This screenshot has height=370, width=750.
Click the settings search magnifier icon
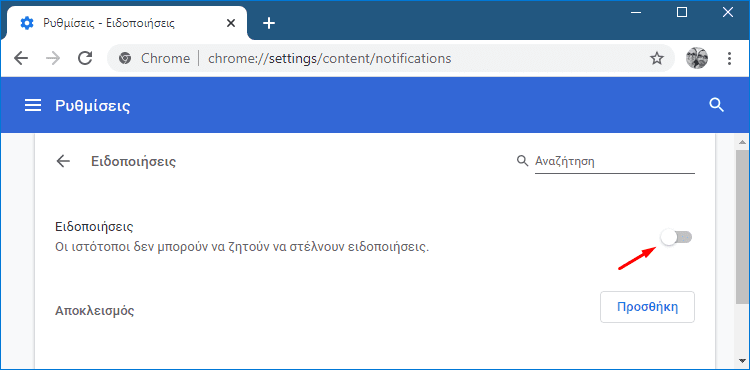click(716, 105)
